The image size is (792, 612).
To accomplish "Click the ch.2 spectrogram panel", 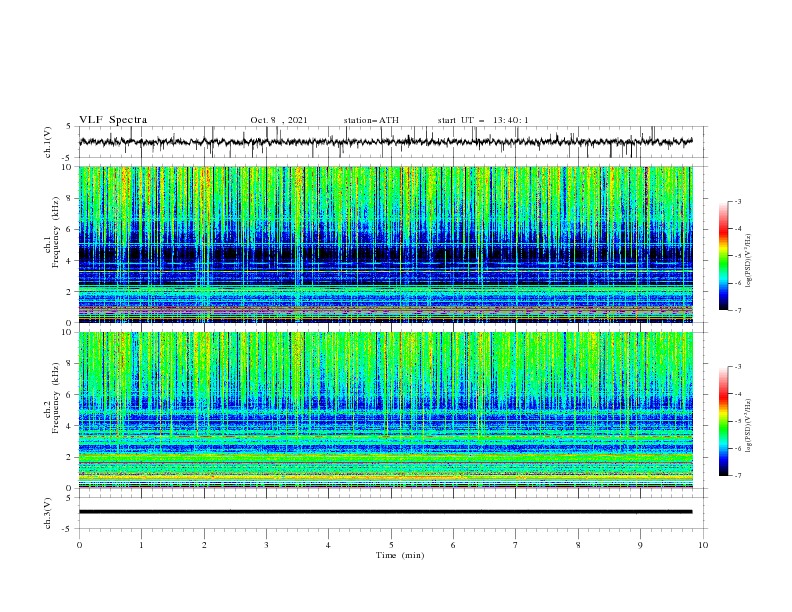I will click(x=386, y=410).
